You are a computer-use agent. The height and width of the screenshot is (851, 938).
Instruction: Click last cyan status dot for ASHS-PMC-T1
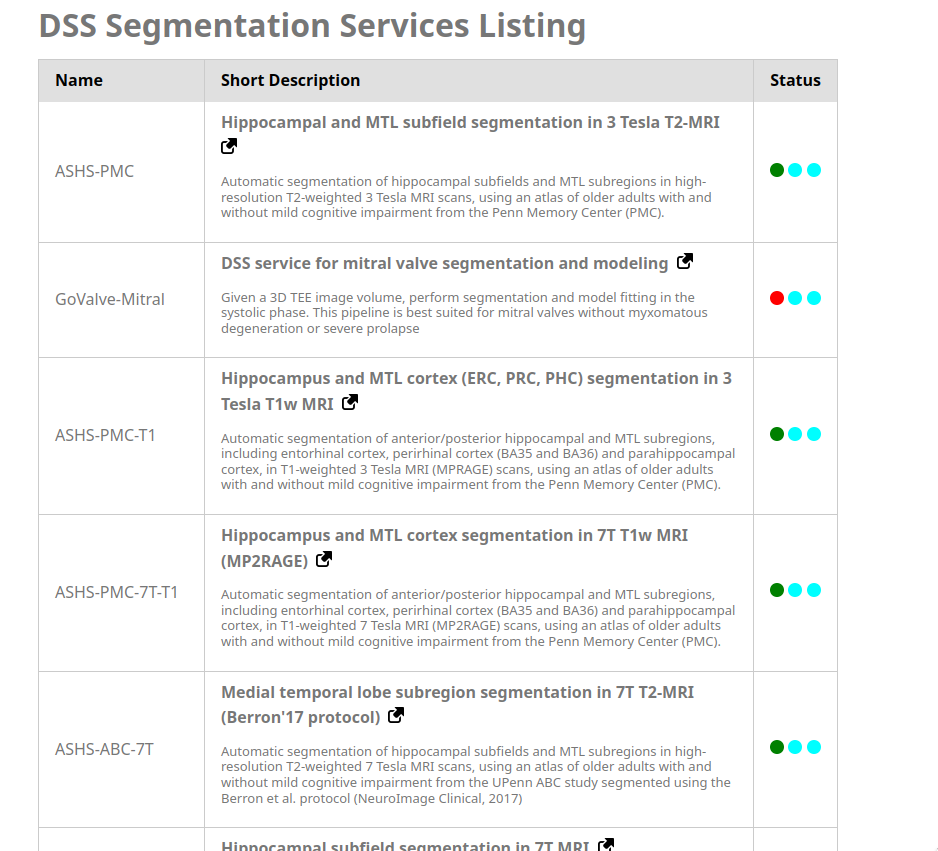click(x=814, y=434)
